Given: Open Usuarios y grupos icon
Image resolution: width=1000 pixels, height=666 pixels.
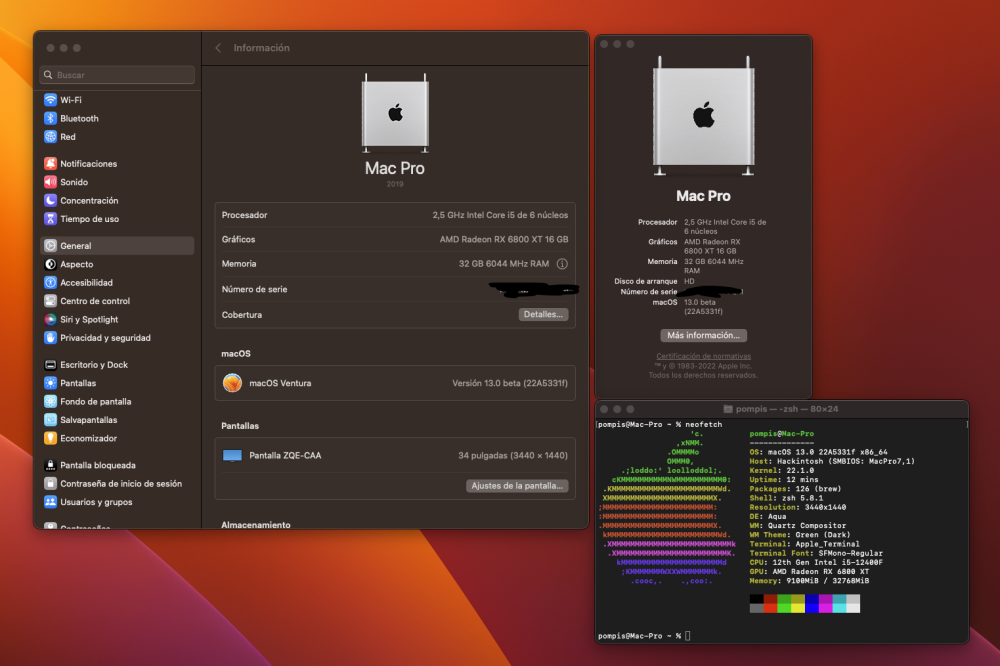Looking at the screenshot, I should click(50, 503).
